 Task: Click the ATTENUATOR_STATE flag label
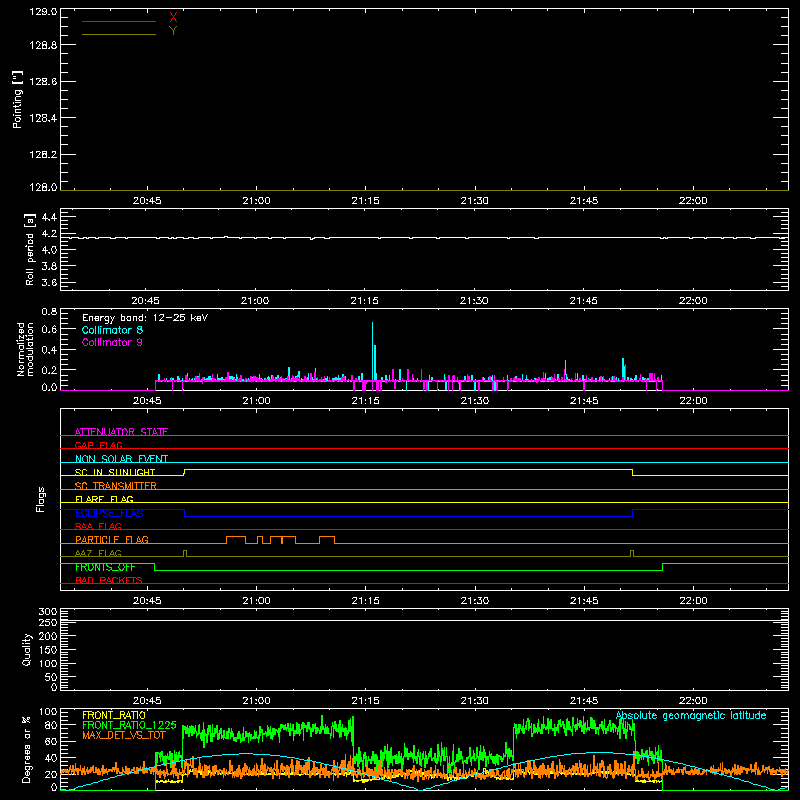coord(121,432)
